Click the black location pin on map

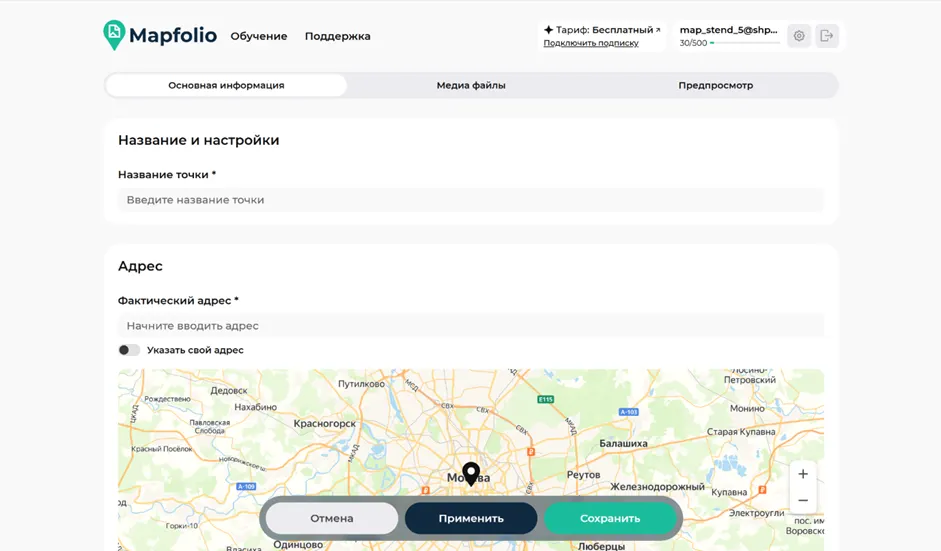coord(471,474)
